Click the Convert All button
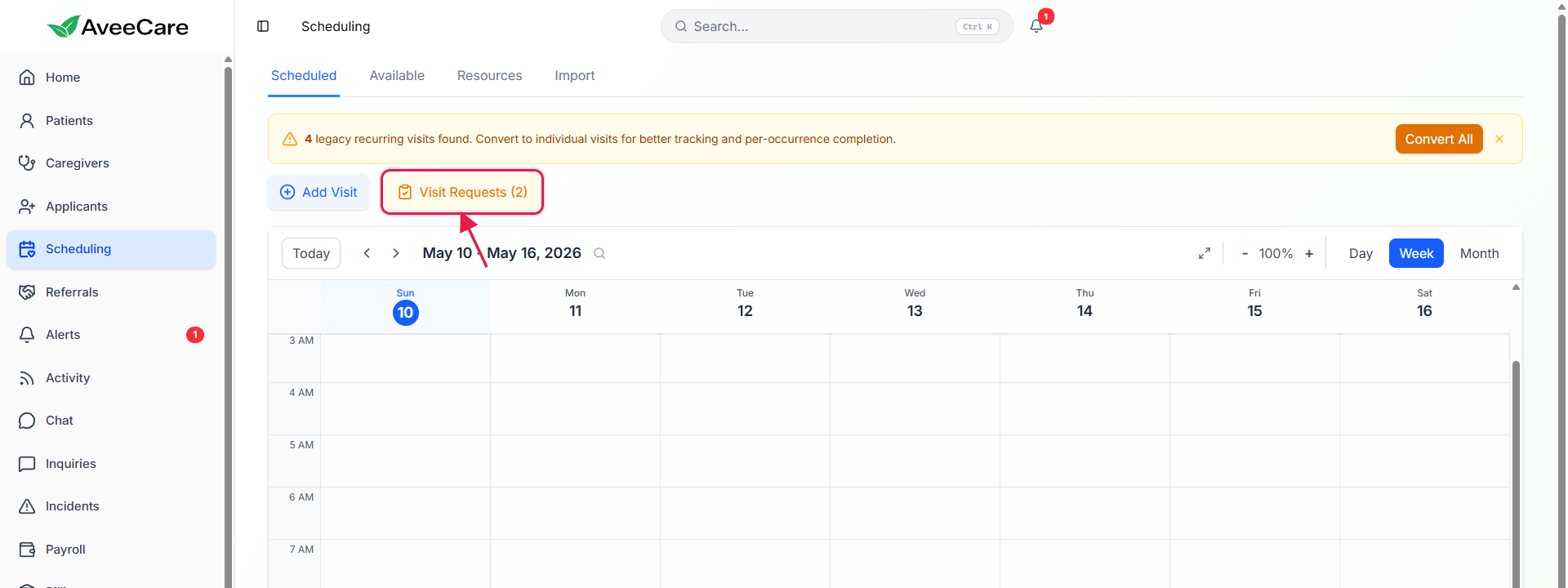Image resolution: width=1568 pixels, height=588 pixels. [1439, 139]
